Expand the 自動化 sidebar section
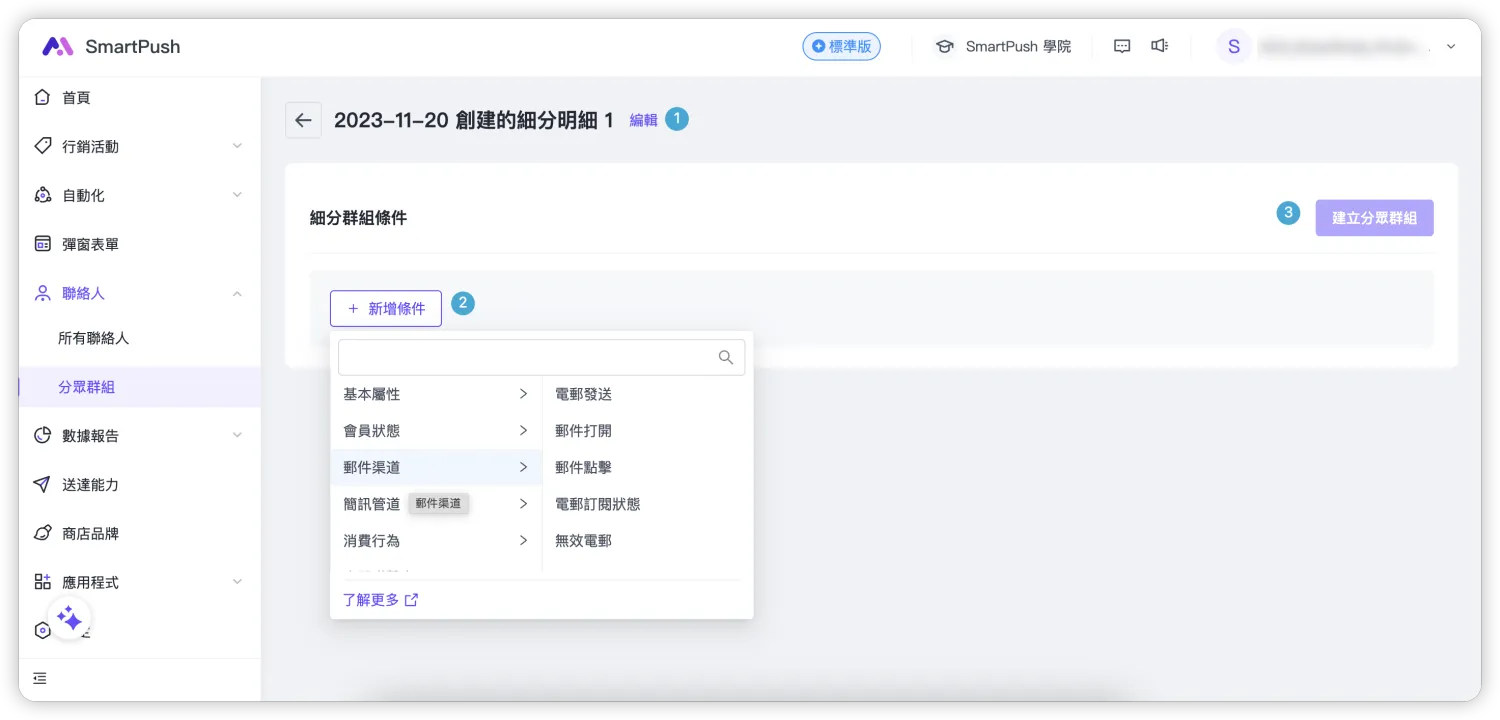Image resolution: width=1500 pixels, height=720 pixels. click(x=139, y=195)
